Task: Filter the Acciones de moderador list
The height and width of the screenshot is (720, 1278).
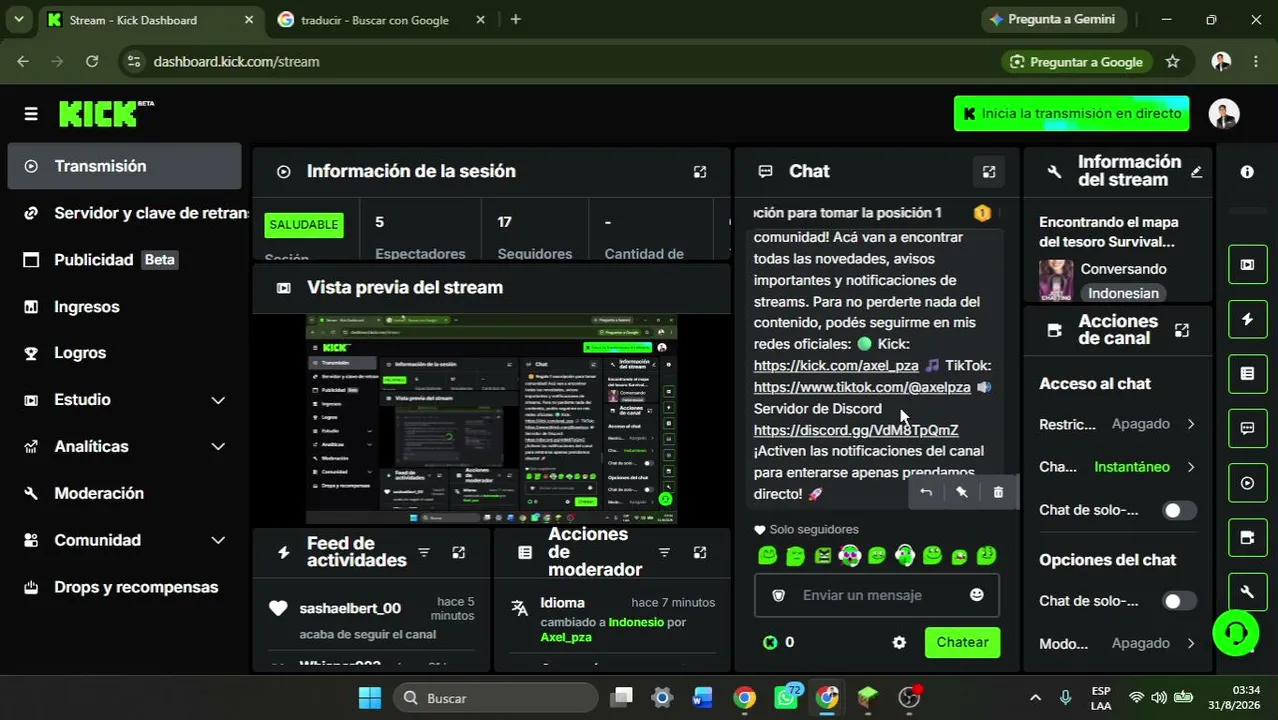Action: point(664,552)
